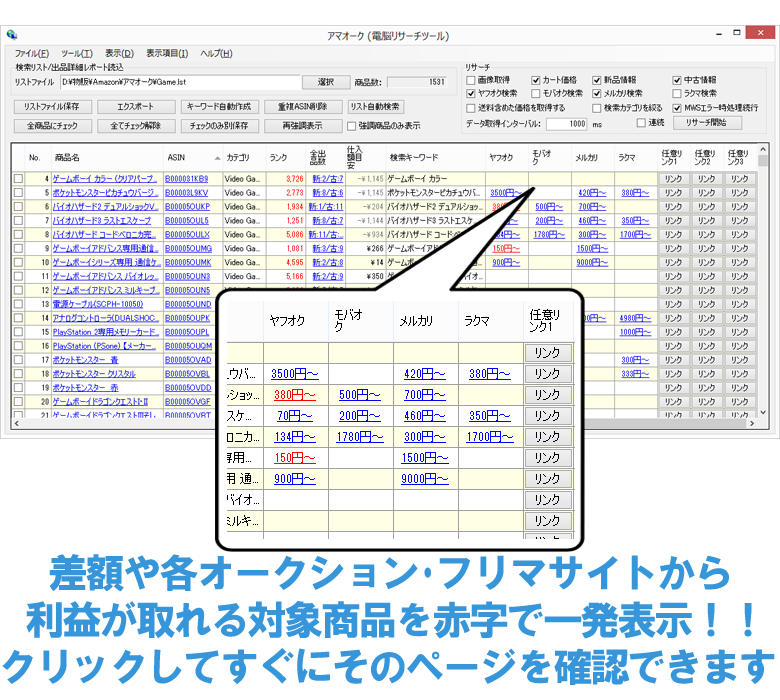Viewport: 780px width, 700px height.
Task: Open the ヘルプ(H) menu
Action: (216, 54)
